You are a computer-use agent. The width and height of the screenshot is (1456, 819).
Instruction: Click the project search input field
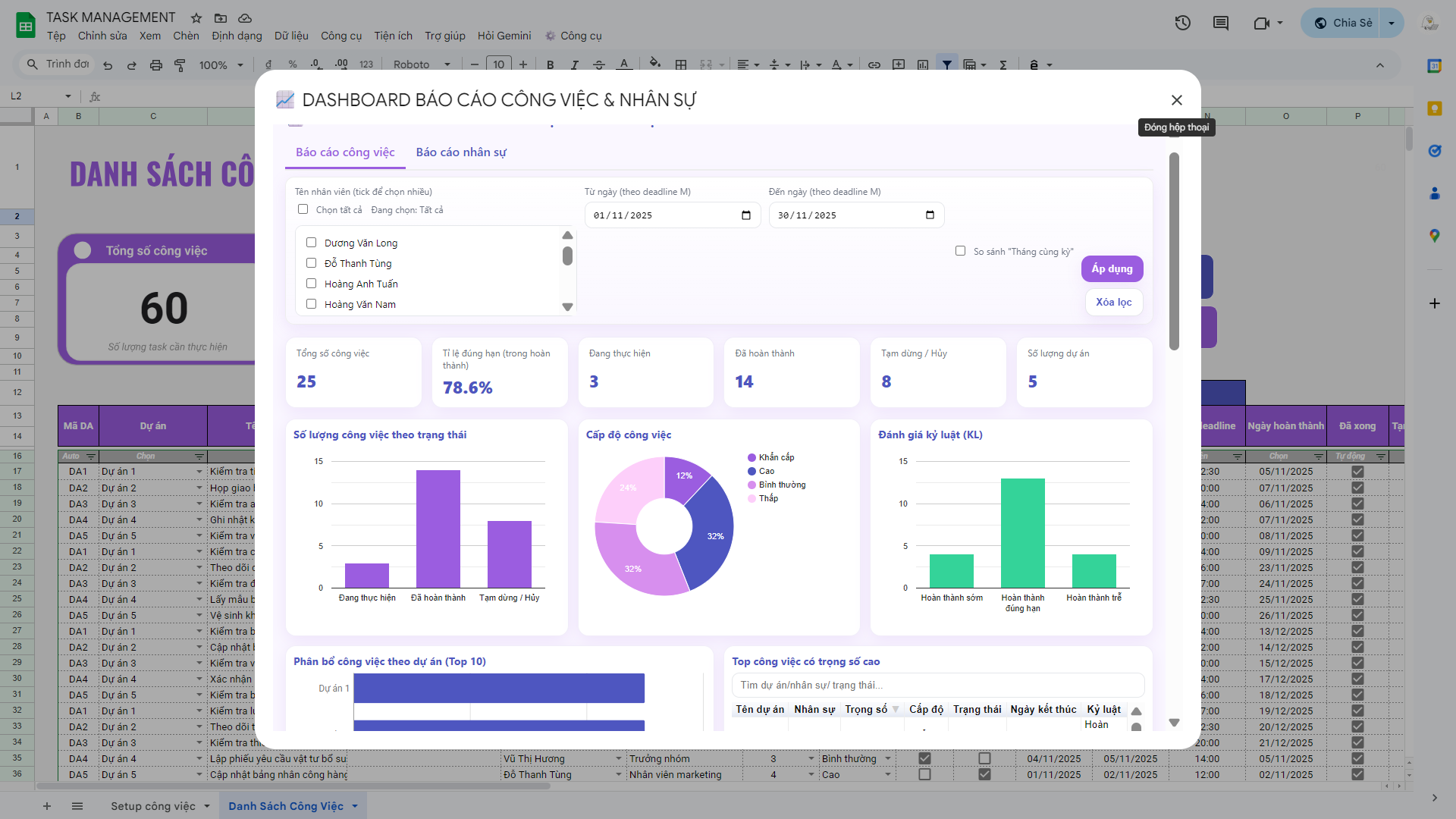pyautogui.click(x=937, y=685)
